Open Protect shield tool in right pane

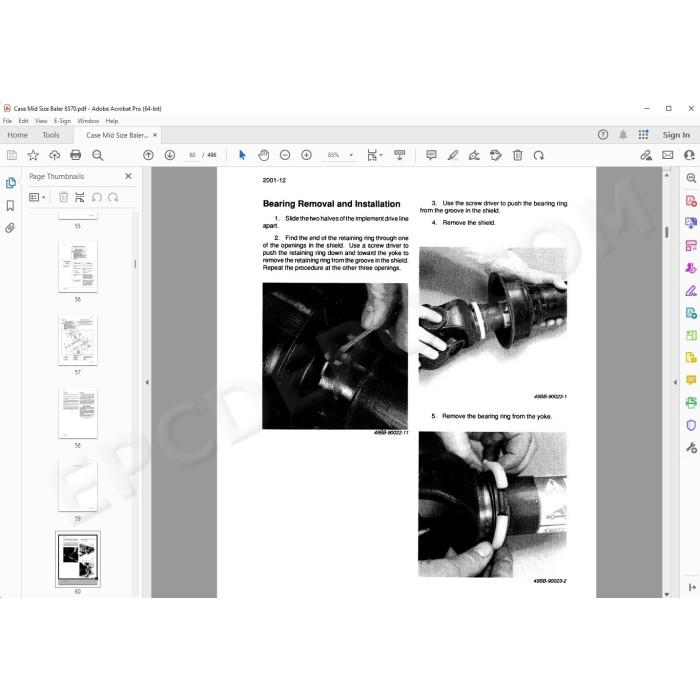(x=691, y=425)
